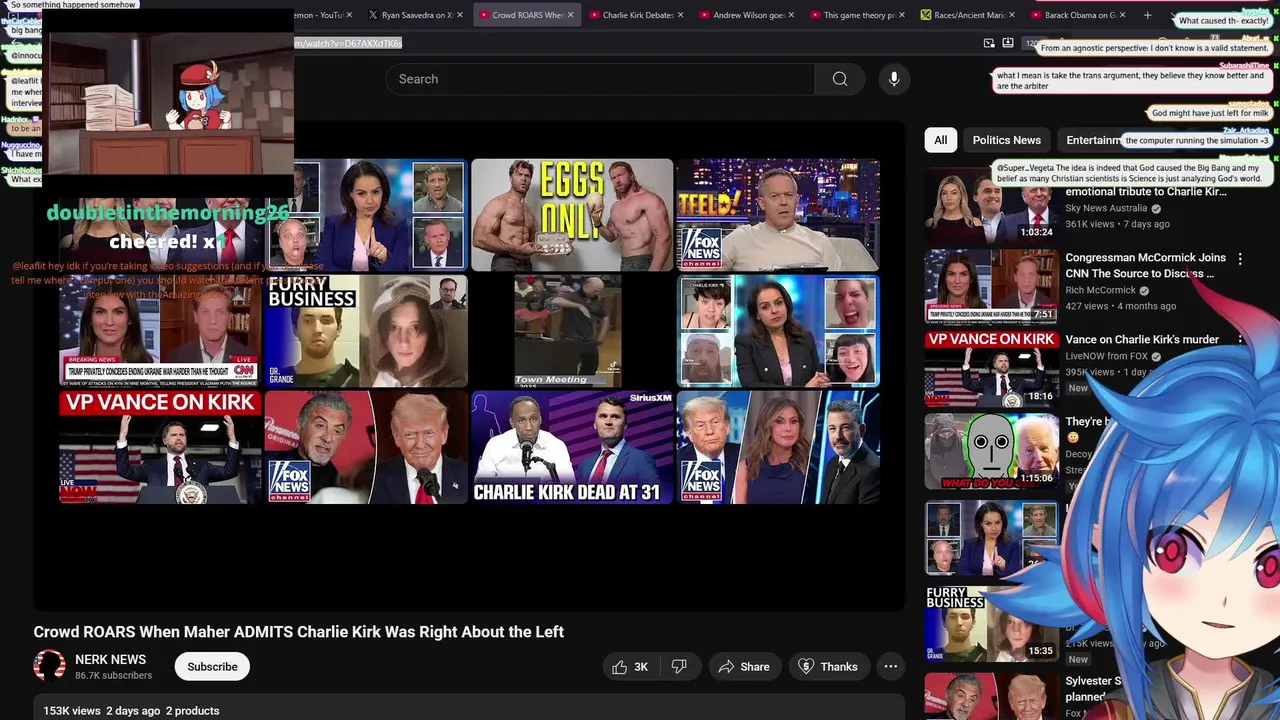Open CHARLIE KIRK DEAD AT 31 end-screen video

(572, 447)
